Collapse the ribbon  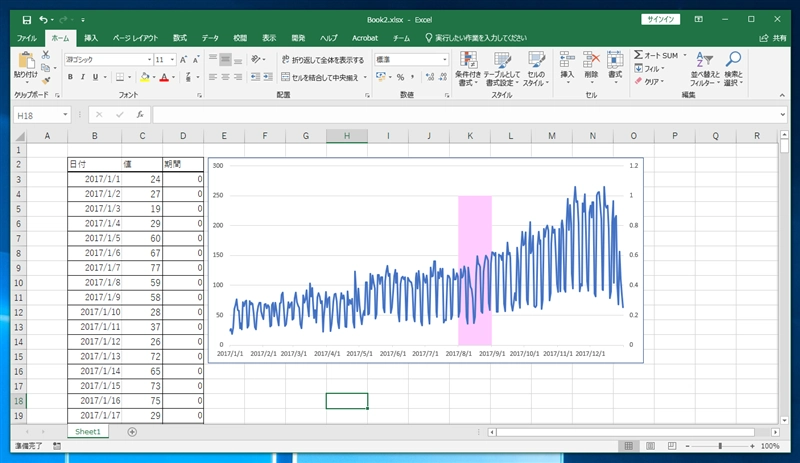(782, 95)
